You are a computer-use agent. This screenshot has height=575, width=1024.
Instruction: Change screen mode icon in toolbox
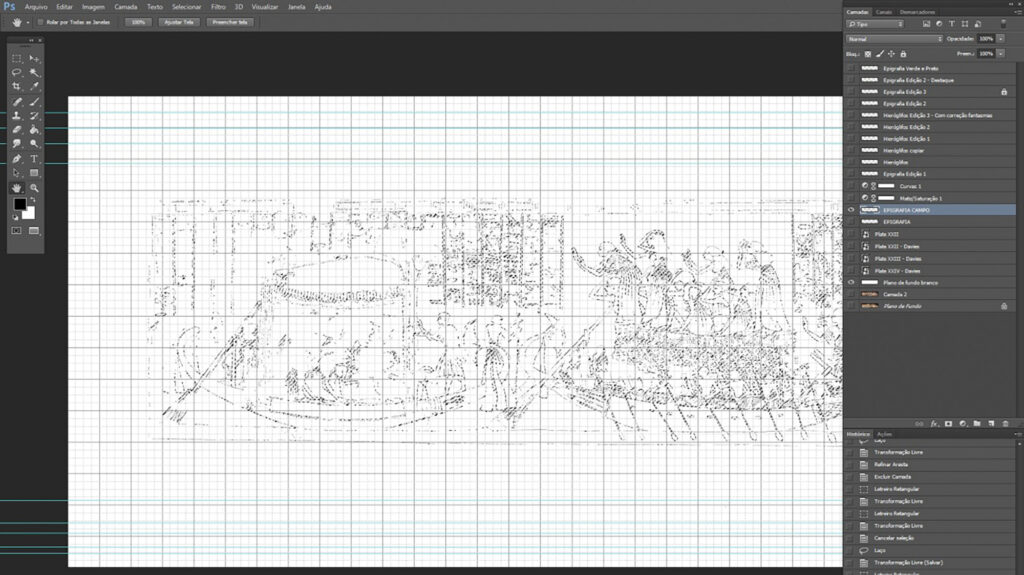point(34,231)
